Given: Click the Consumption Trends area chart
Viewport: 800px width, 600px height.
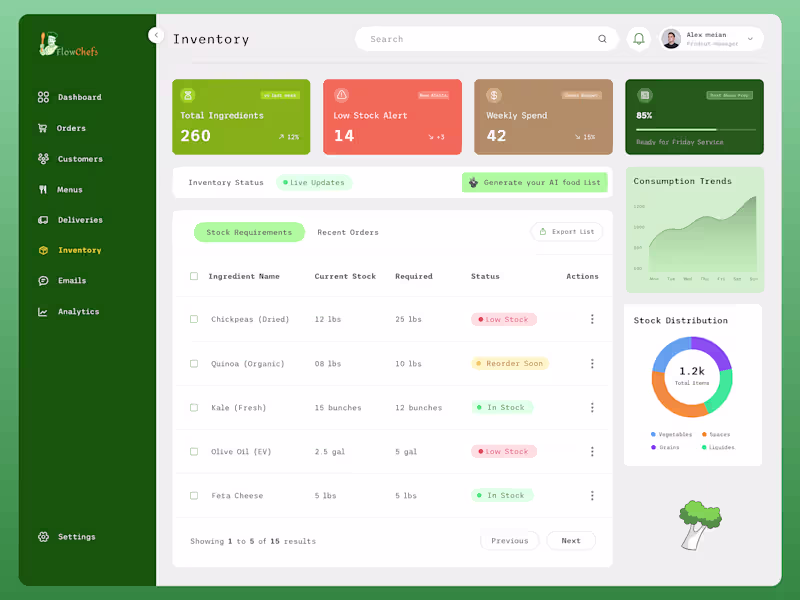Looking at the screenshot, I should point(702,235).
